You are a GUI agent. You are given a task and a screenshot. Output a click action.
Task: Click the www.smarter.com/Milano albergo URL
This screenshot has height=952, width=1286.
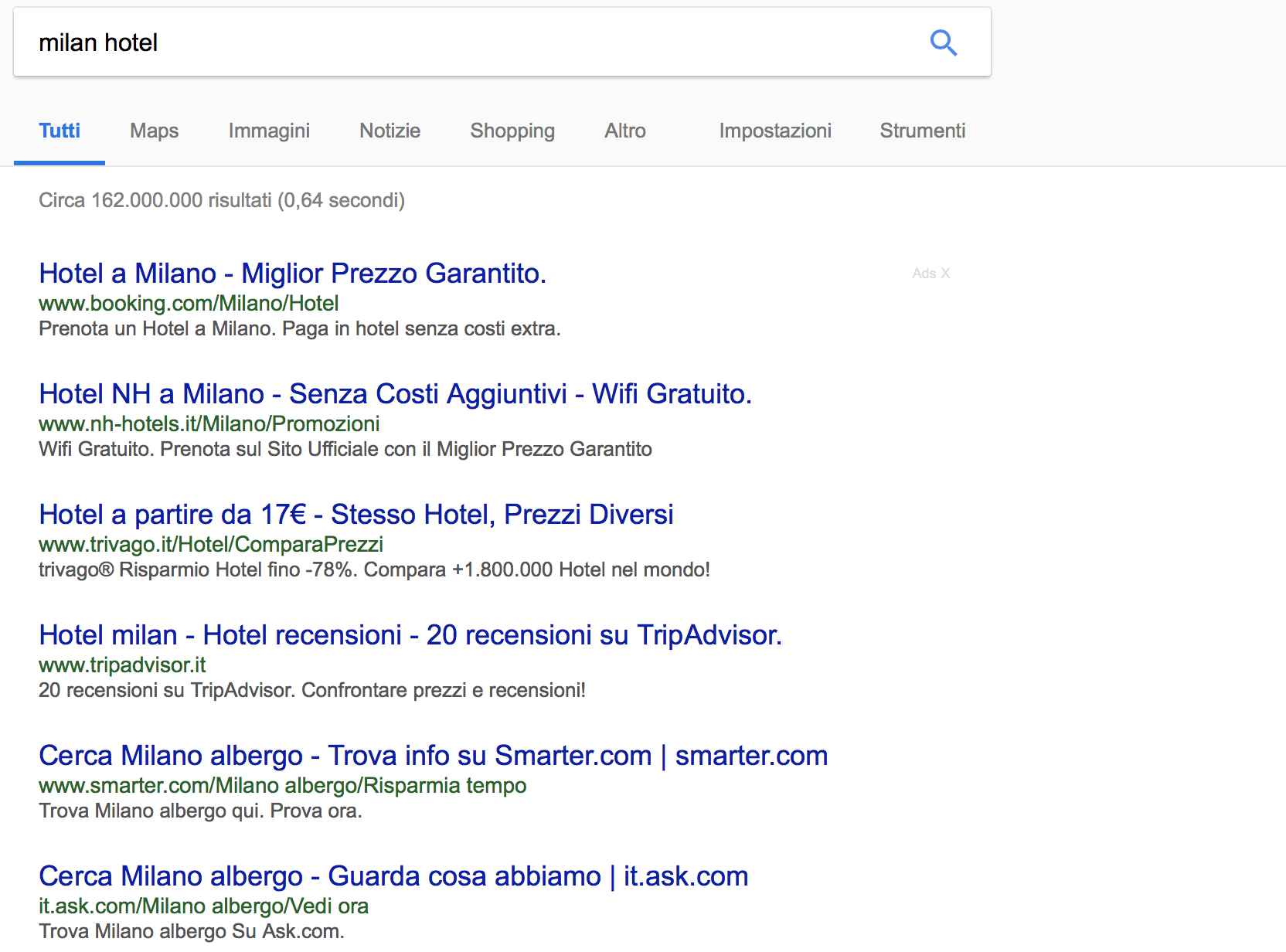pyautogui.click(x=282, y=786)
